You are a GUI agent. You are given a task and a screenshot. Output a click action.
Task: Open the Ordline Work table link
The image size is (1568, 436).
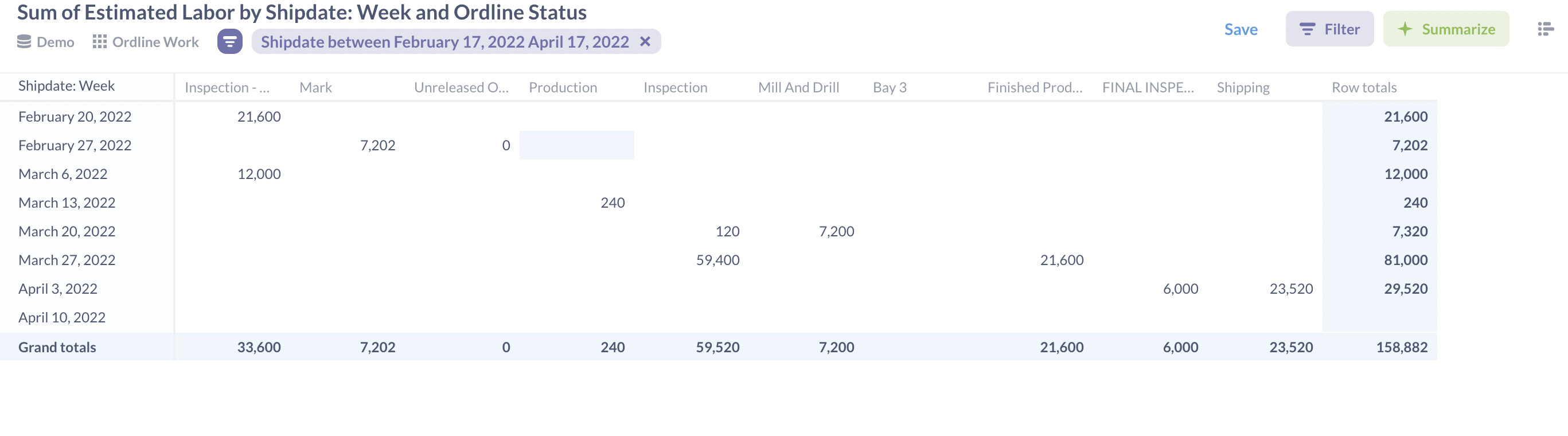point(155,42)
